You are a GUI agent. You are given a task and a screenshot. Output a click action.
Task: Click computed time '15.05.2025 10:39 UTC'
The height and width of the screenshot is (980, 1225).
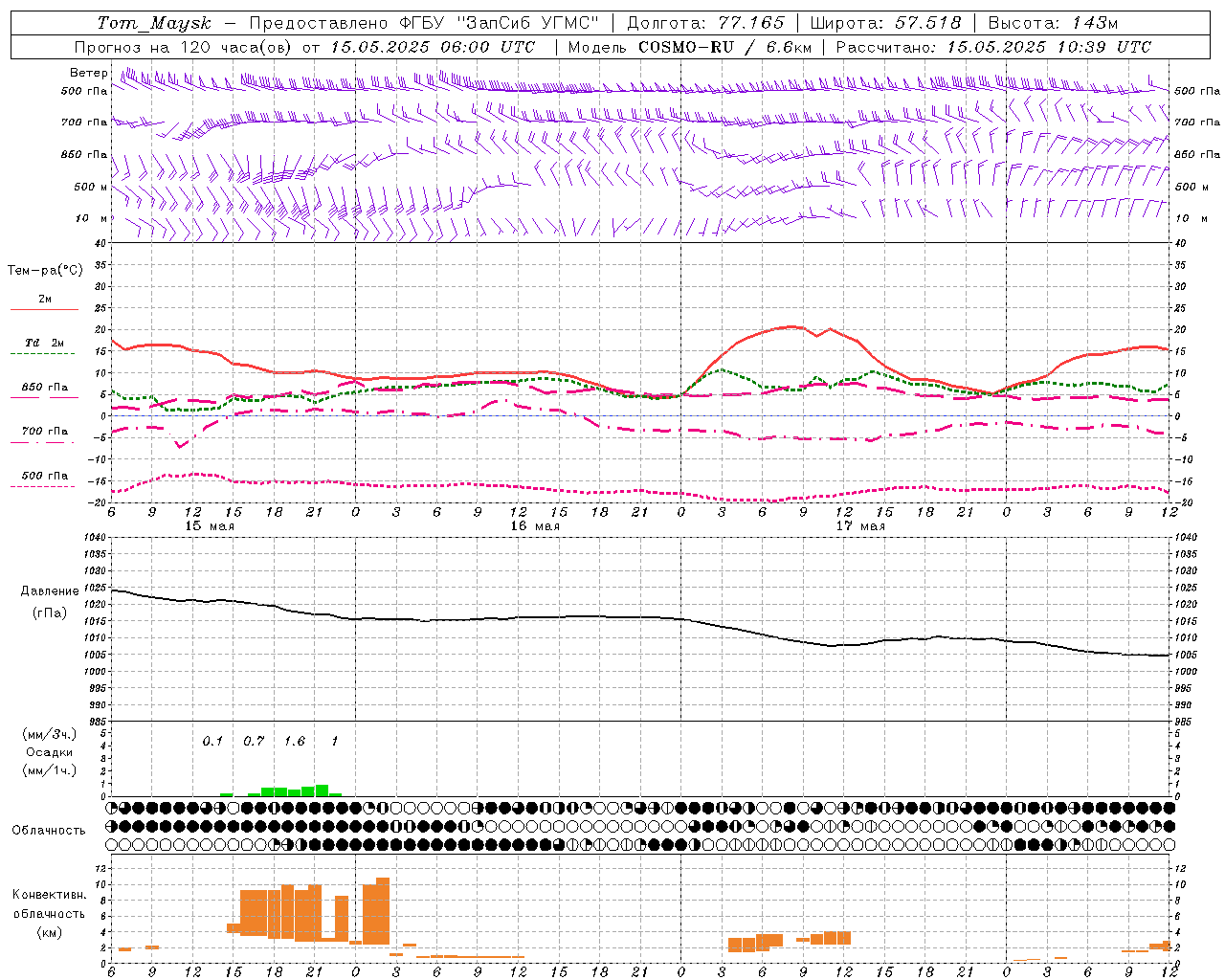pos(1049,47)
